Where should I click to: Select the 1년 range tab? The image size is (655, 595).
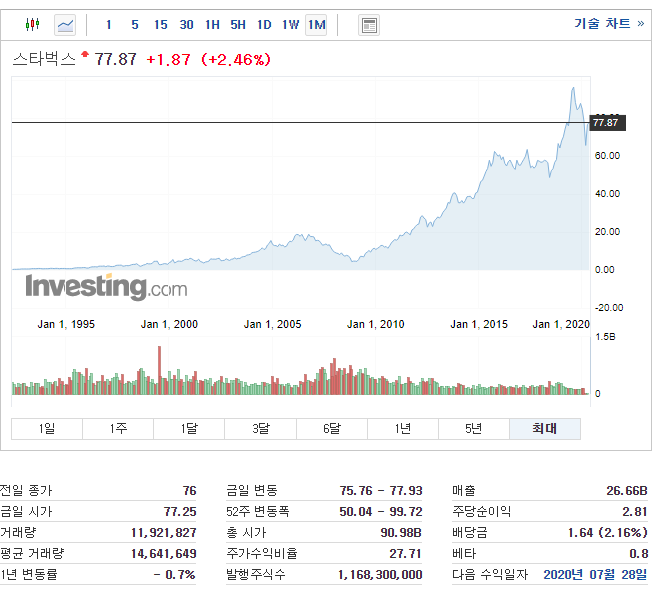point(403,429)
